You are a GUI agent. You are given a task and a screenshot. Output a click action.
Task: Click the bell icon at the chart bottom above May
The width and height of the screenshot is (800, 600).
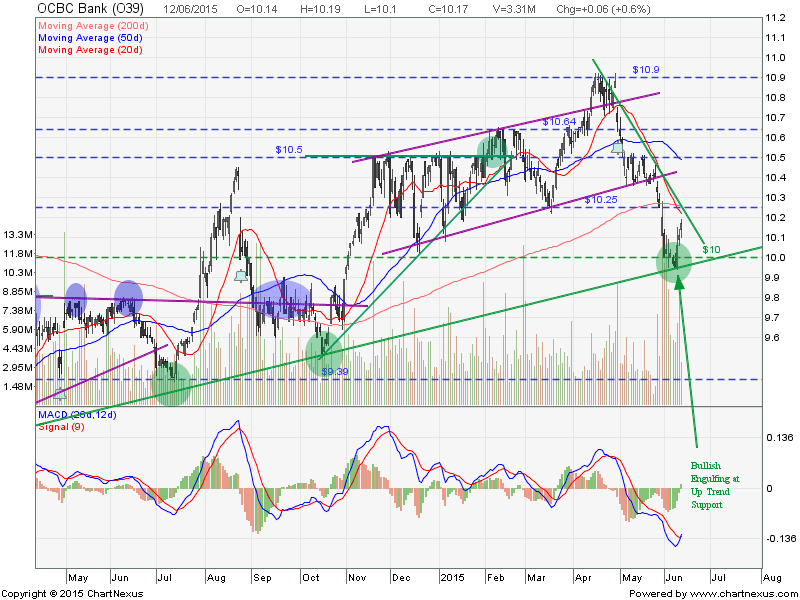[x=60, y=393]
